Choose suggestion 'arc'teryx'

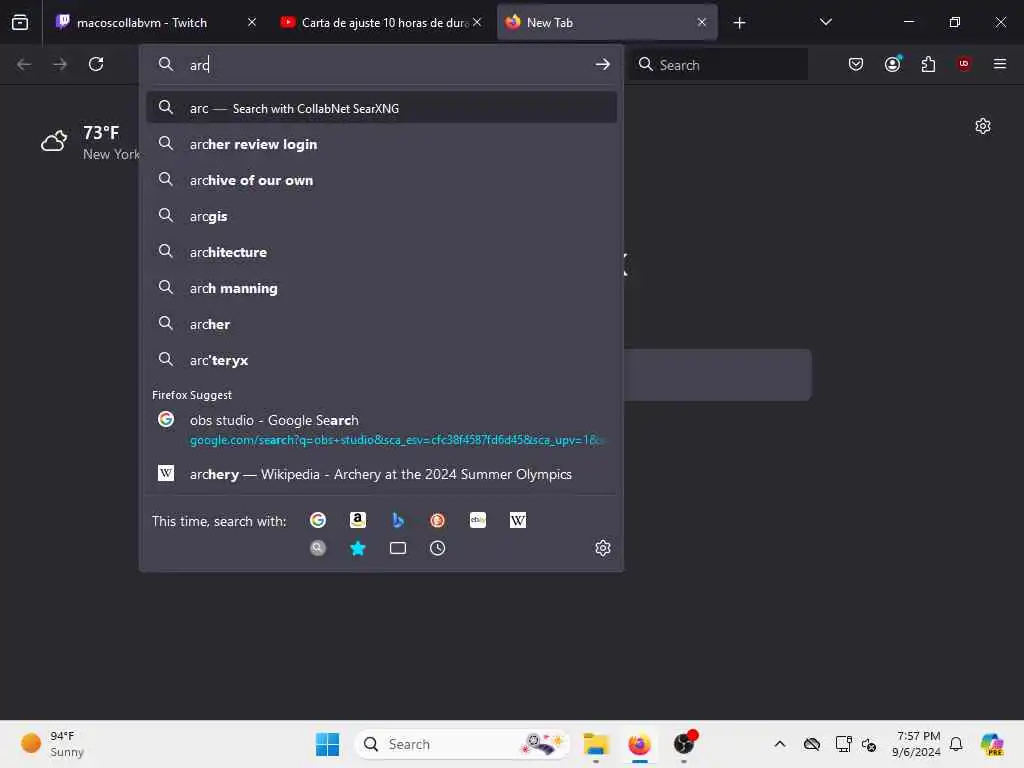(x=381, y=359)
